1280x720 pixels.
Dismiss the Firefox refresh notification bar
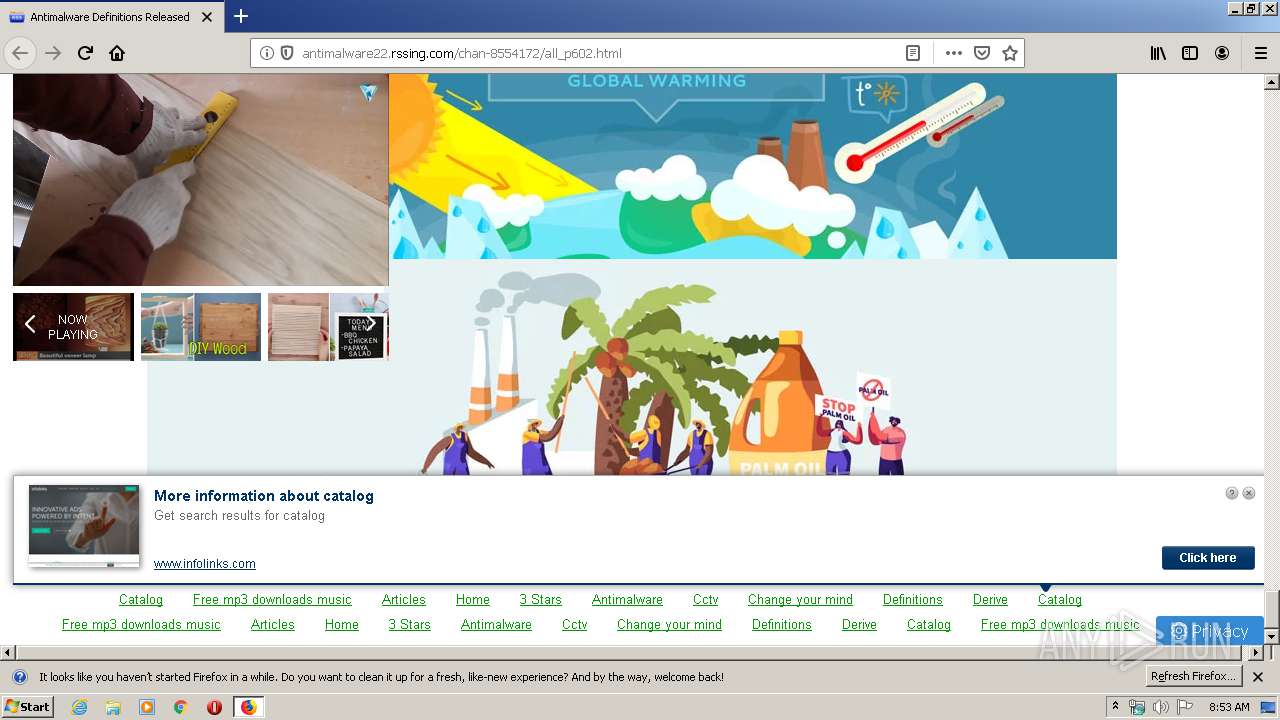pyautogui.click(x=1258, y=677)
